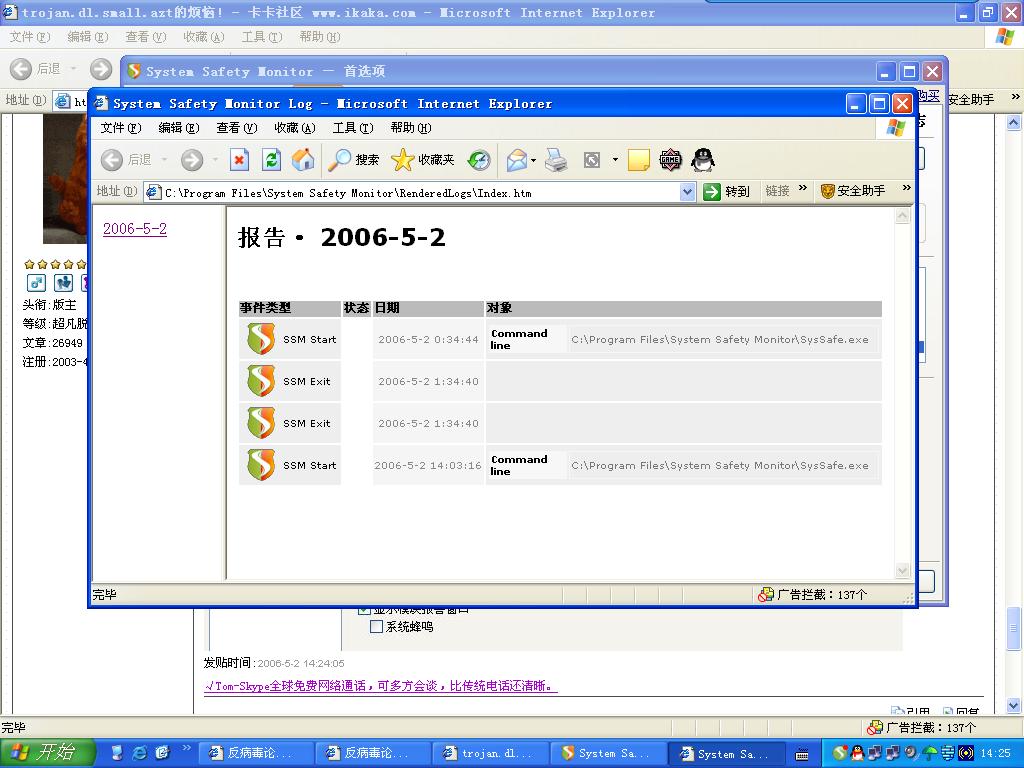The image size is (1024, 768).
Task: Click SSM icon in 14:03:16 Start row
Action: pyautogui.click(x=261, y=465)
